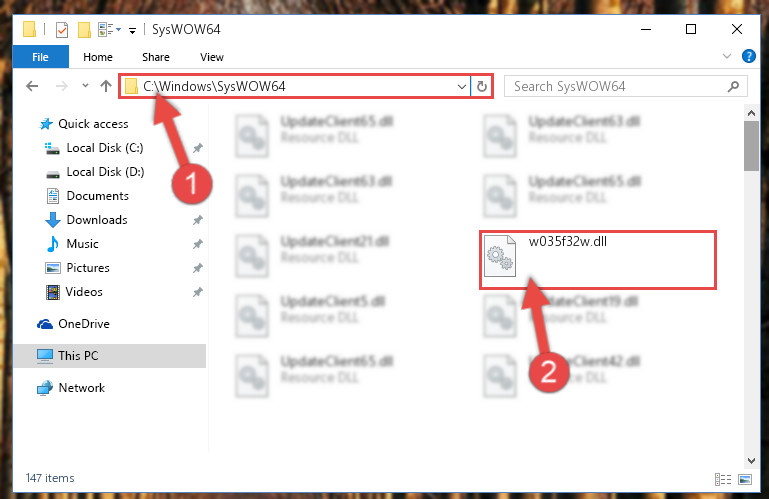Viewport: 769px width, 499px height.
Task: Open the Share ribbon tab
Action: coord(156,57)
